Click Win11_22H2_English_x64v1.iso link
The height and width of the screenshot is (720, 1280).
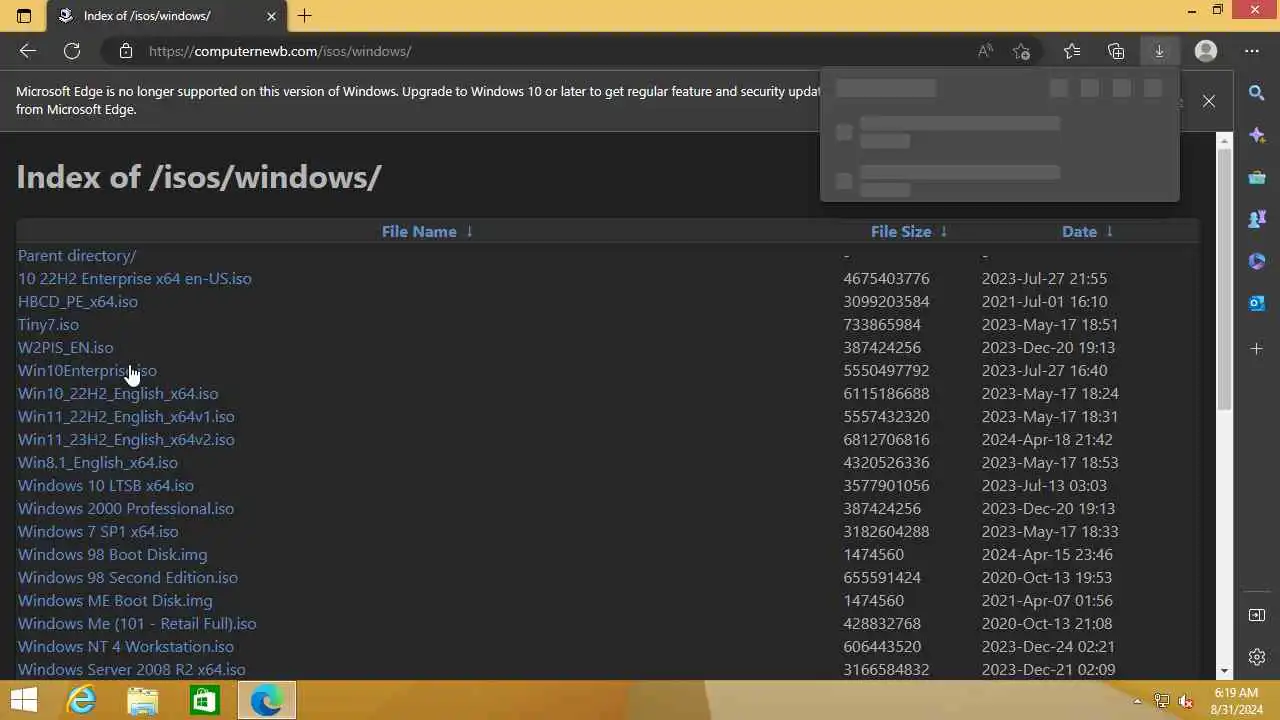click(126, 416)
